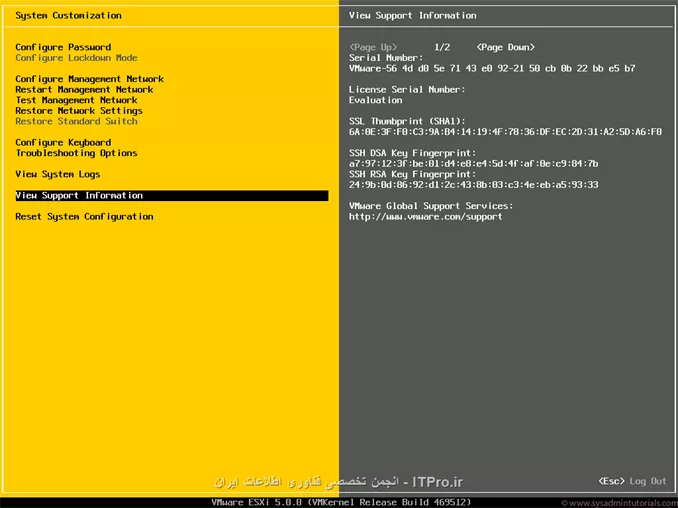
Task: Select greyed Restore Standard Switch entry
Action: pyautogui.click(x=77, y=121)
